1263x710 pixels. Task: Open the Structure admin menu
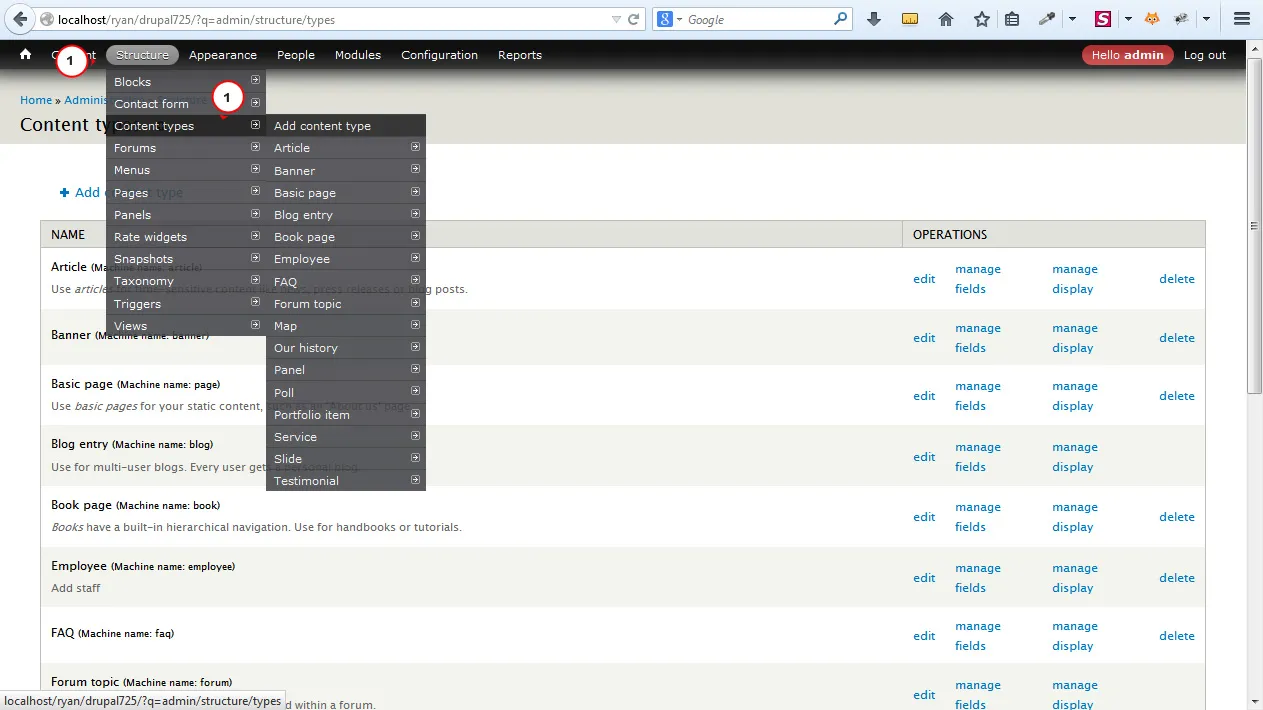click(142, 55)
